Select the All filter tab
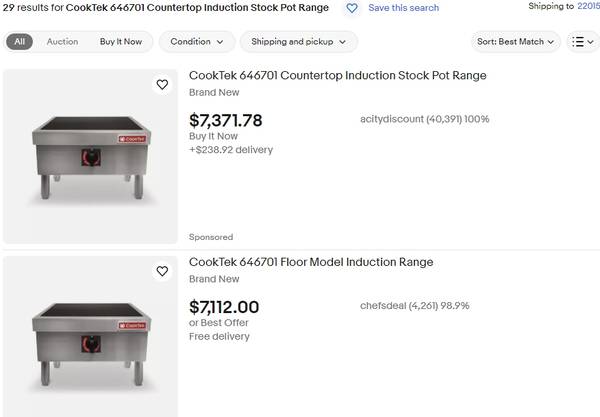 click(x=20, y=42)
